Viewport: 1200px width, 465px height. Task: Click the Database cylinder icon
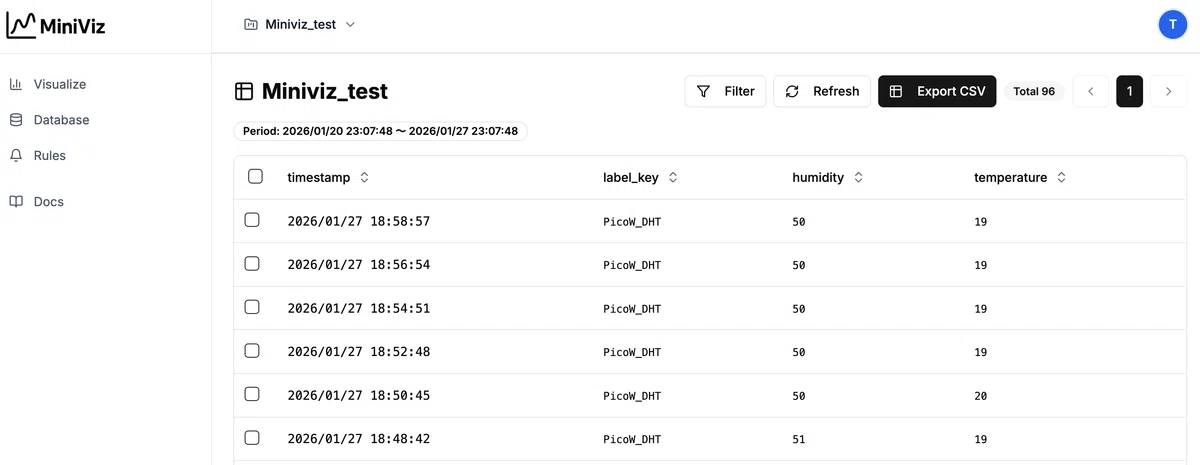coord(16,120)
